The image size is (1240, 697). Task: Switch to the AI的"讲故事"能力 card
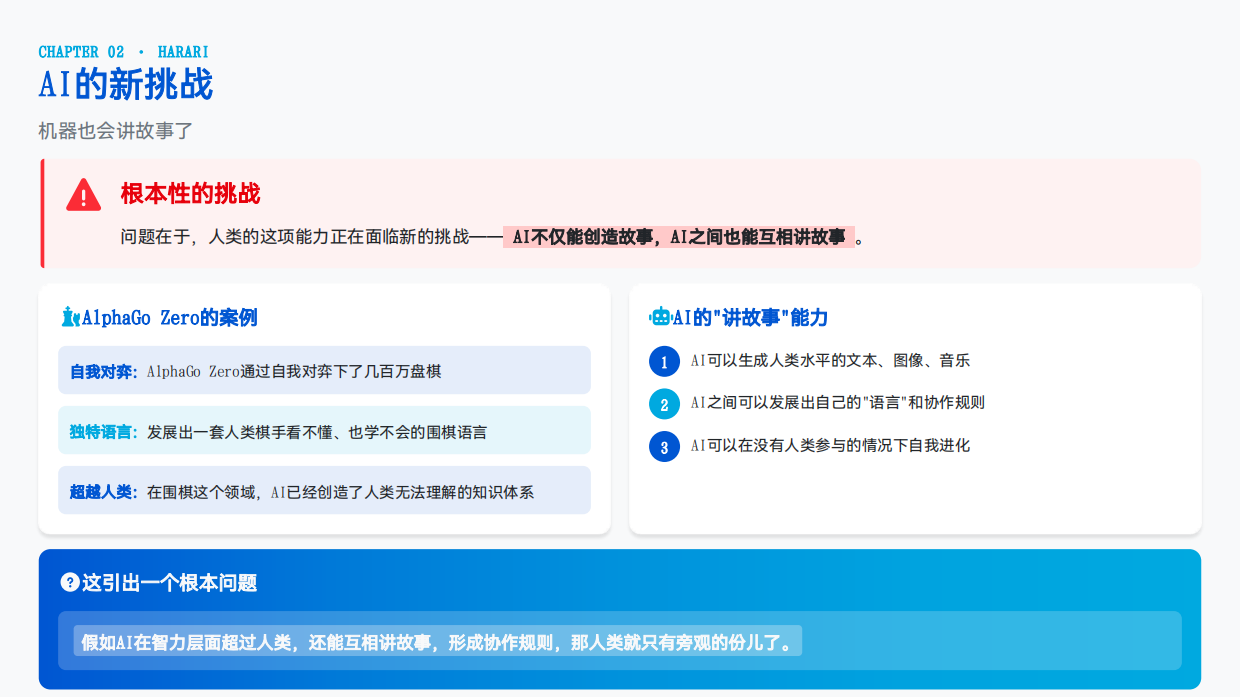pyautogui.click(x=915, y=407)
